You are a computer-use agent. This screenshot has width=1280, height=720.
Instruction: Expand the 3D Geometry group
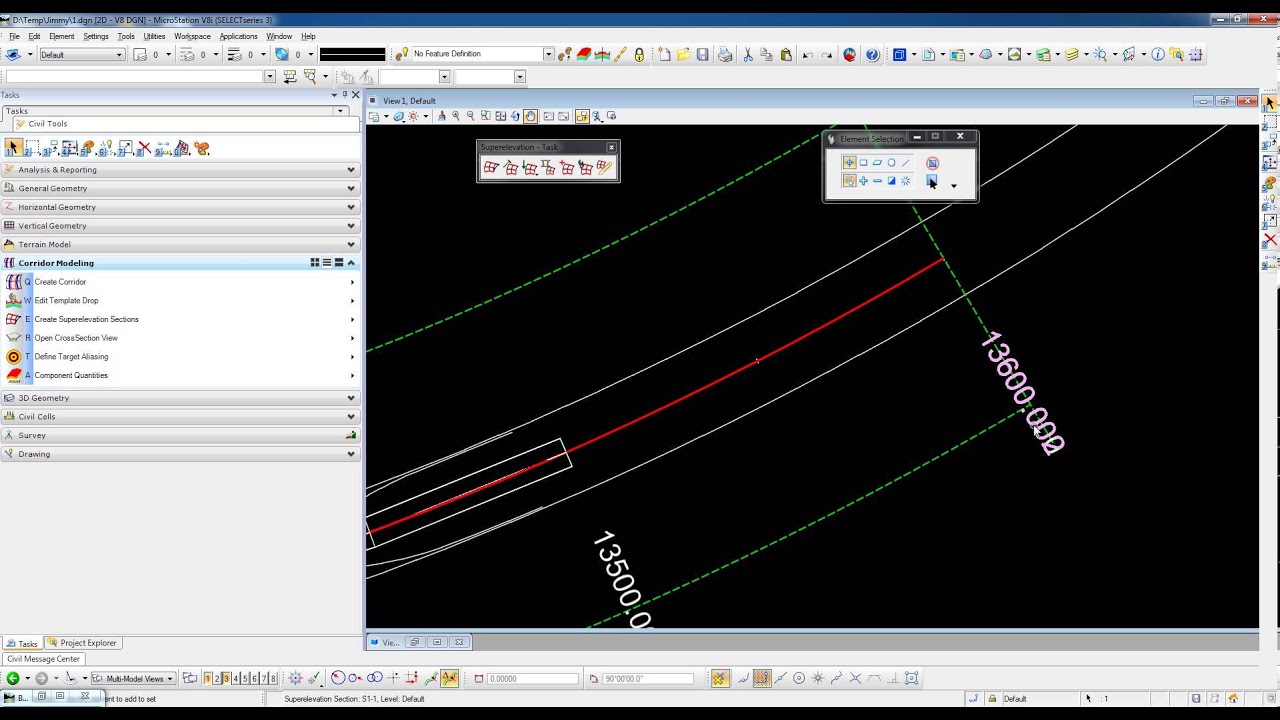(180, 398)
